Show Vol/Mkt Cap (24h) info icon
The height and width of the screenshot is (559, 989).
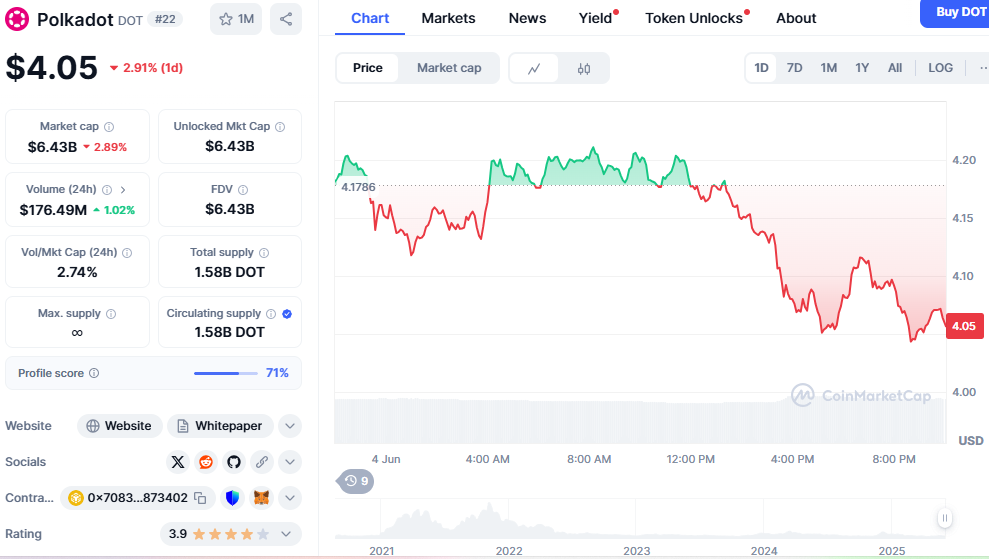(x=127, y=253)
